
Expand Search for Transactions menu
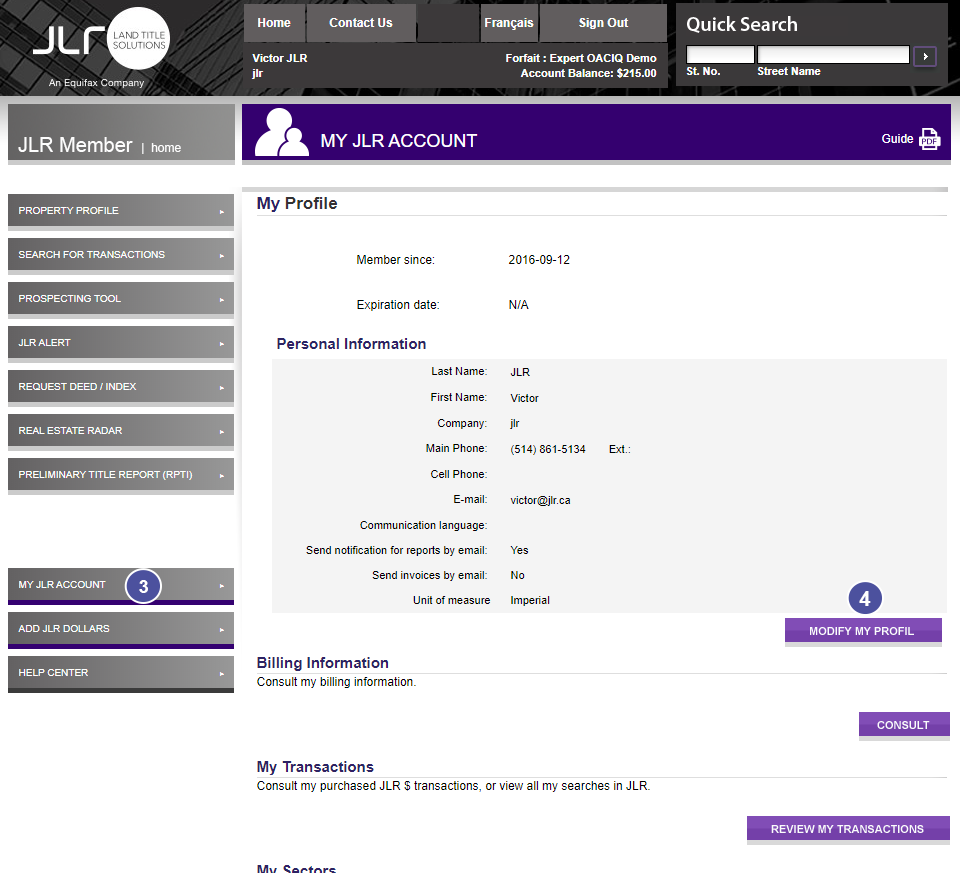tap(120, 255)
